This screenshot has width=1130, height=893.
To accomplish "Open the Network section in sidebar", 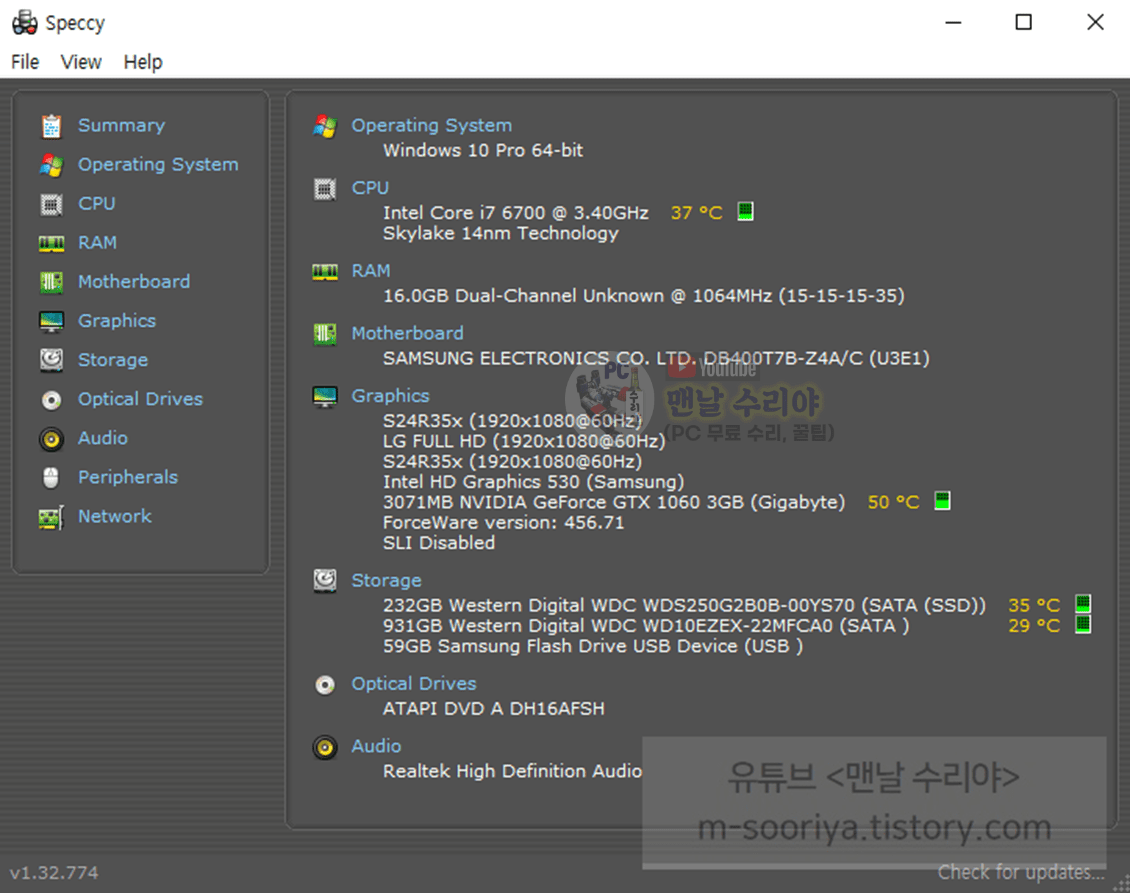I will click(115, 516).
